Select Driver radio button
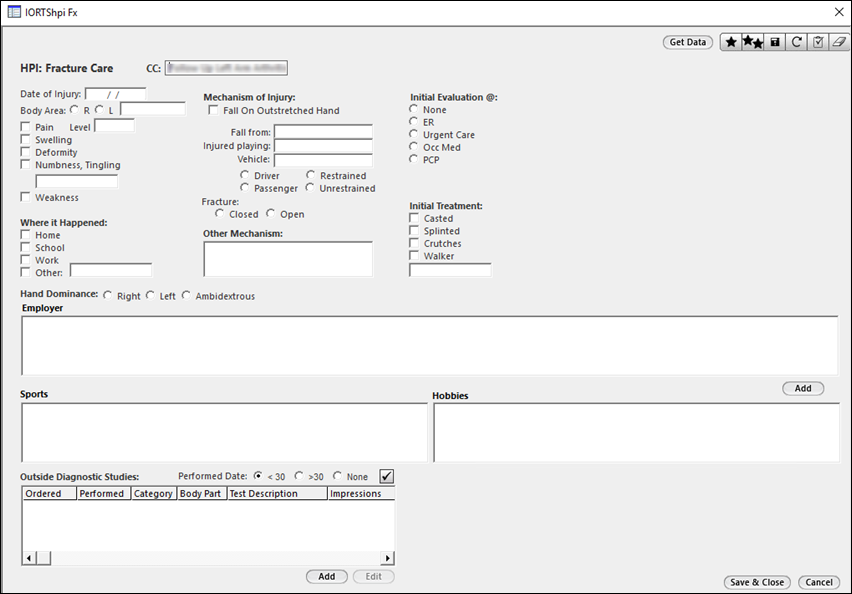The image size is (852, 594). tap(245, 174)
